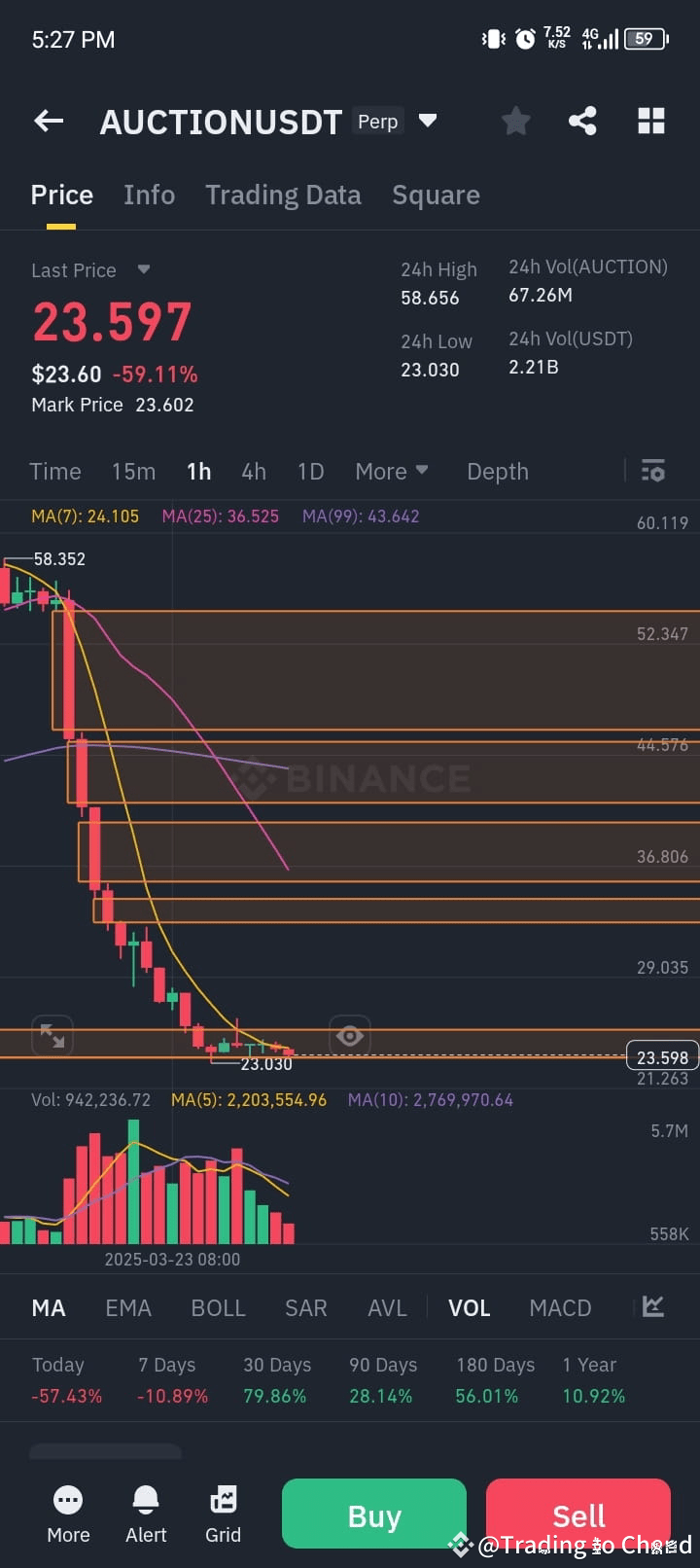
Task: Switch to the Price tab
Action: pos(62,195)
